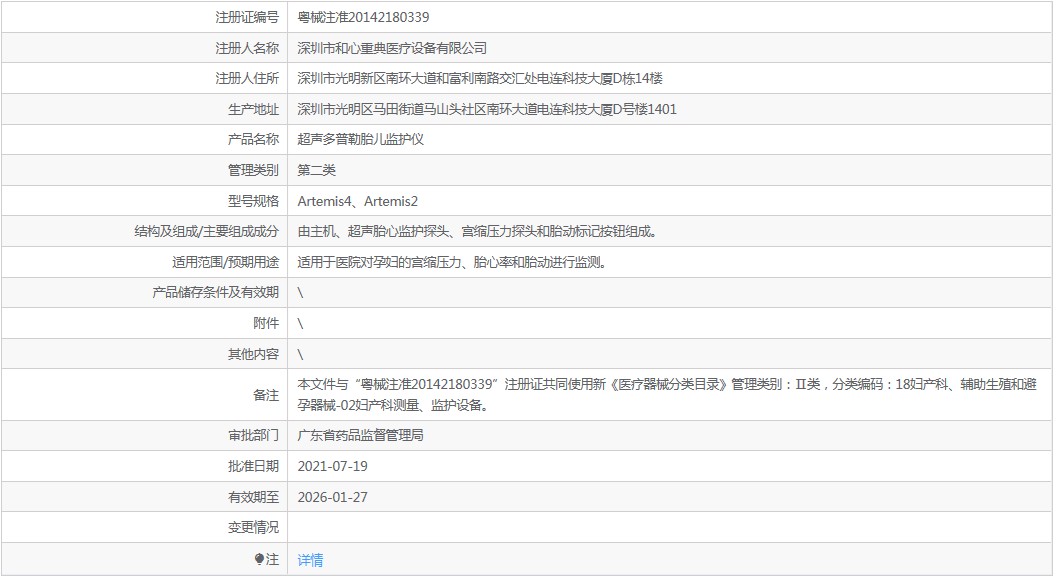
Task: Select registration number 粤械注准20142180339
Action: pos(363,17)
